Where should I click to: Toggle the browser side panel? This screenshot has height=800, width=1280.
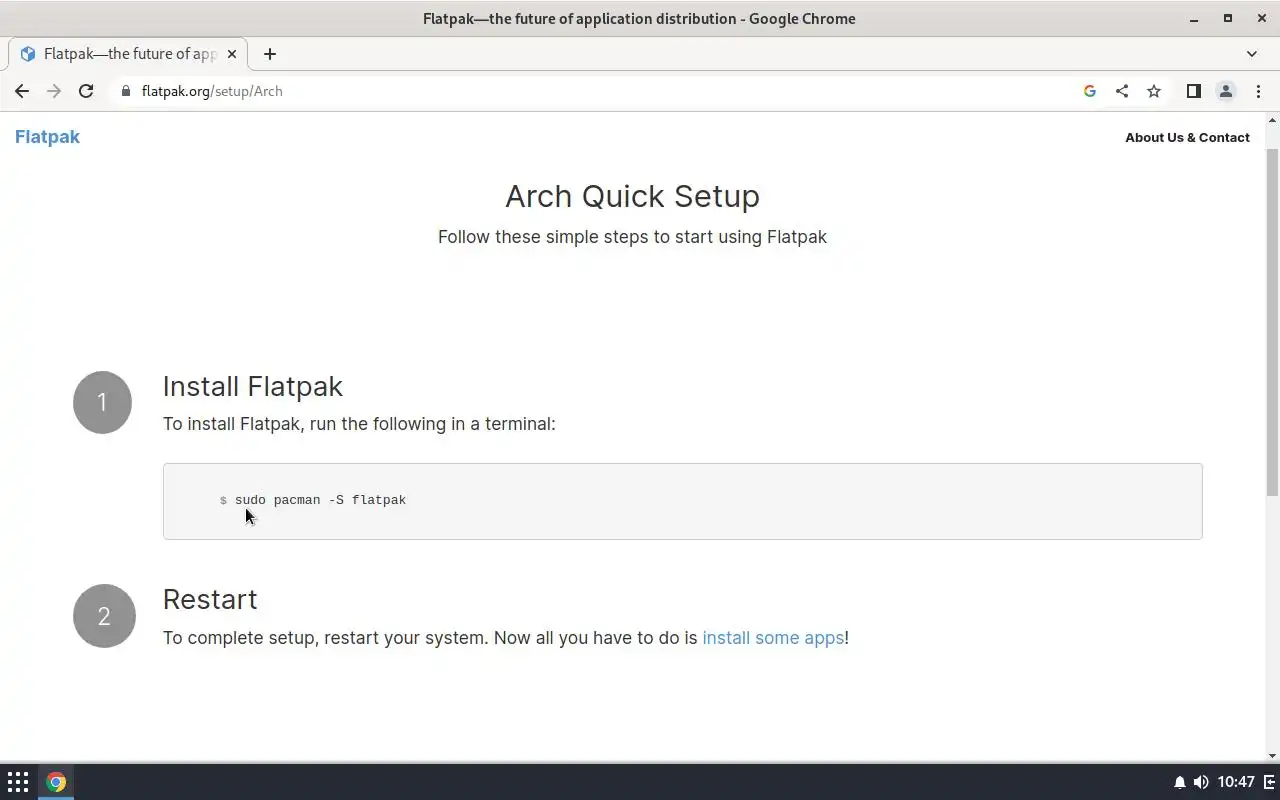tap(1193, 91)
